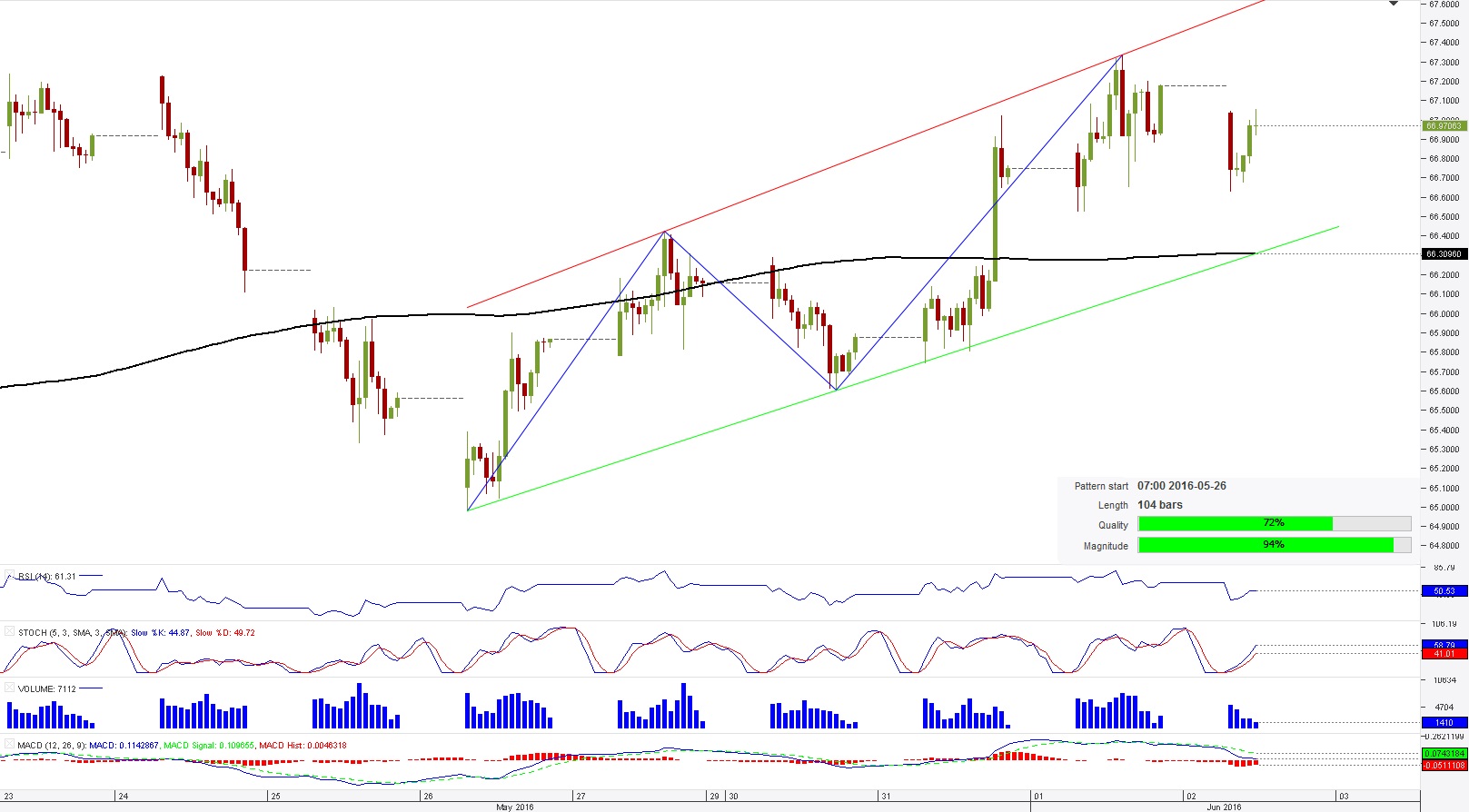The height and width of the screenshot is (812, 1469).
Task: Select the current price label 66.97063
Action: 1444,126
